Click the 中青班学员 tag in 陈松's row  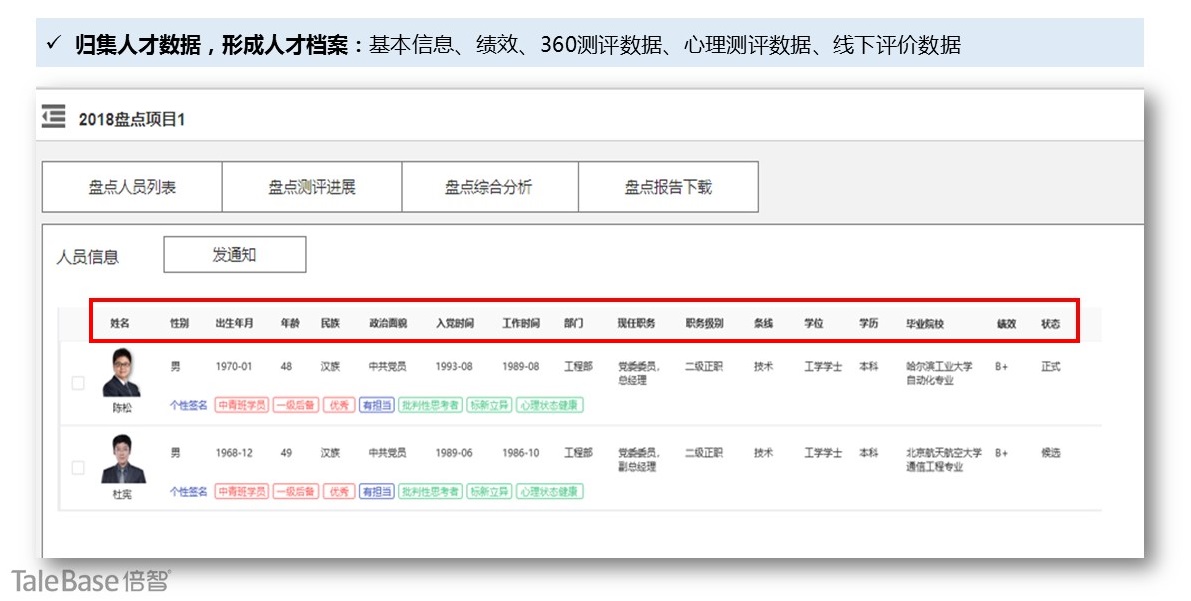(x=241, y=406)
